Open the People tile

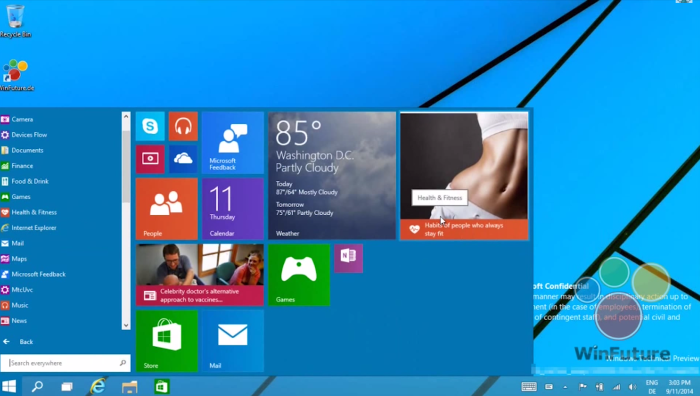(167, 208)
